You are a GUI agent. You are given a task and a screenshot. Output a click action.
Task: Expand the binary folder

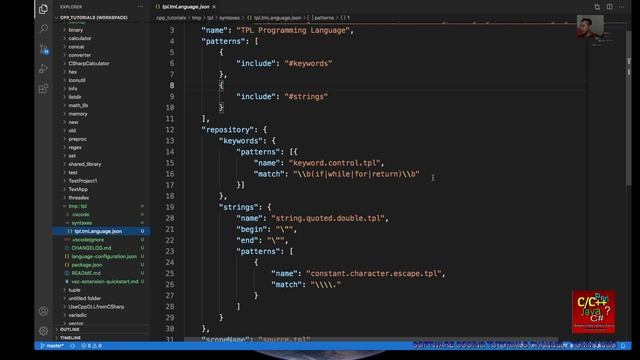(76, 30)
